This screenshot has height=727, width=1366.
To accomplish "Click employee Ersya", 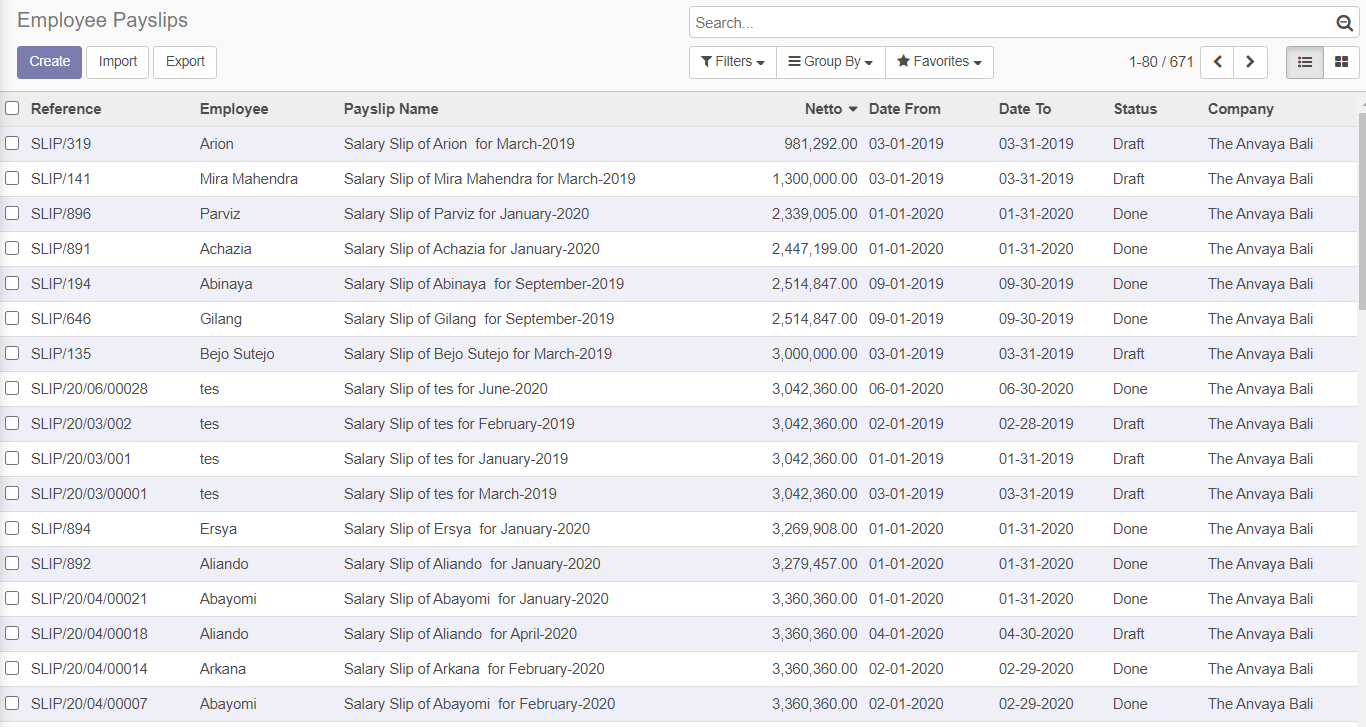I will [218, 529].
